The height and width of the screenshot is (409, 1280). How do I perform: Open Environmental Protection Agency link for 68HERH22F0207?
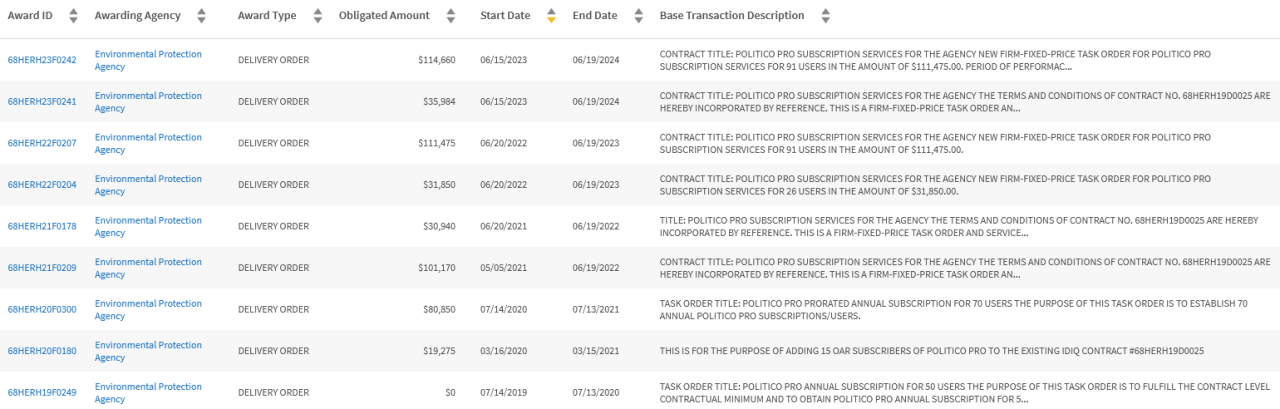[x=148, y=143]
